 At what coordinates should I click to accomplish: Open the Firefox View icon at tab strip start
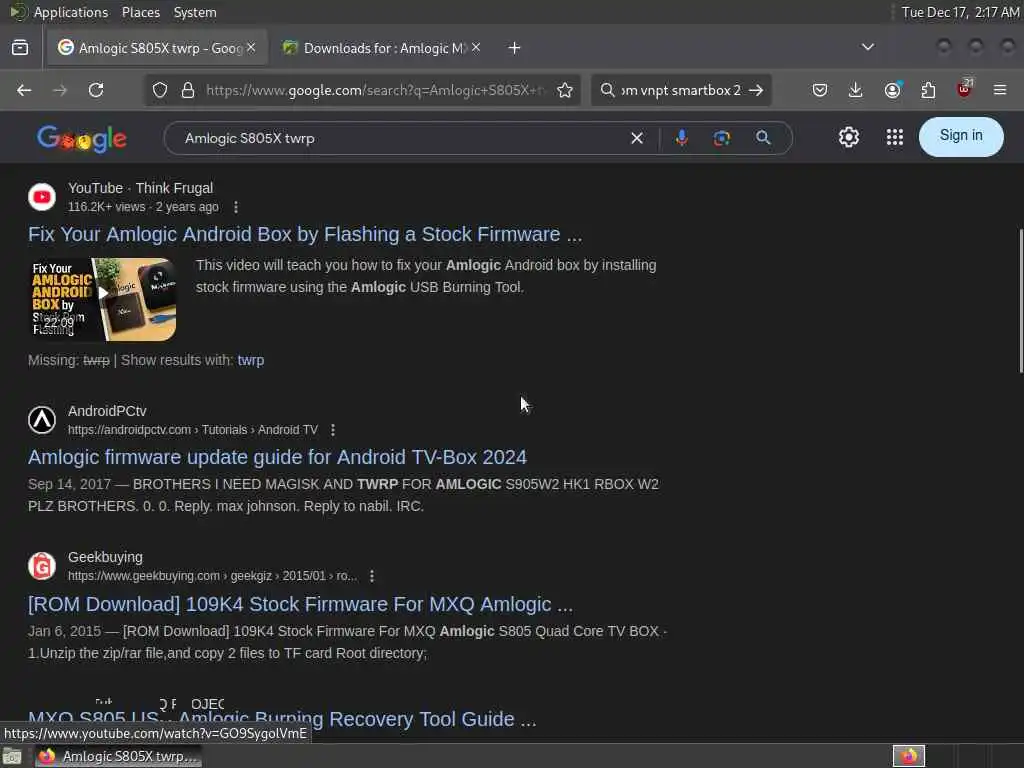[x=20, y=48]
